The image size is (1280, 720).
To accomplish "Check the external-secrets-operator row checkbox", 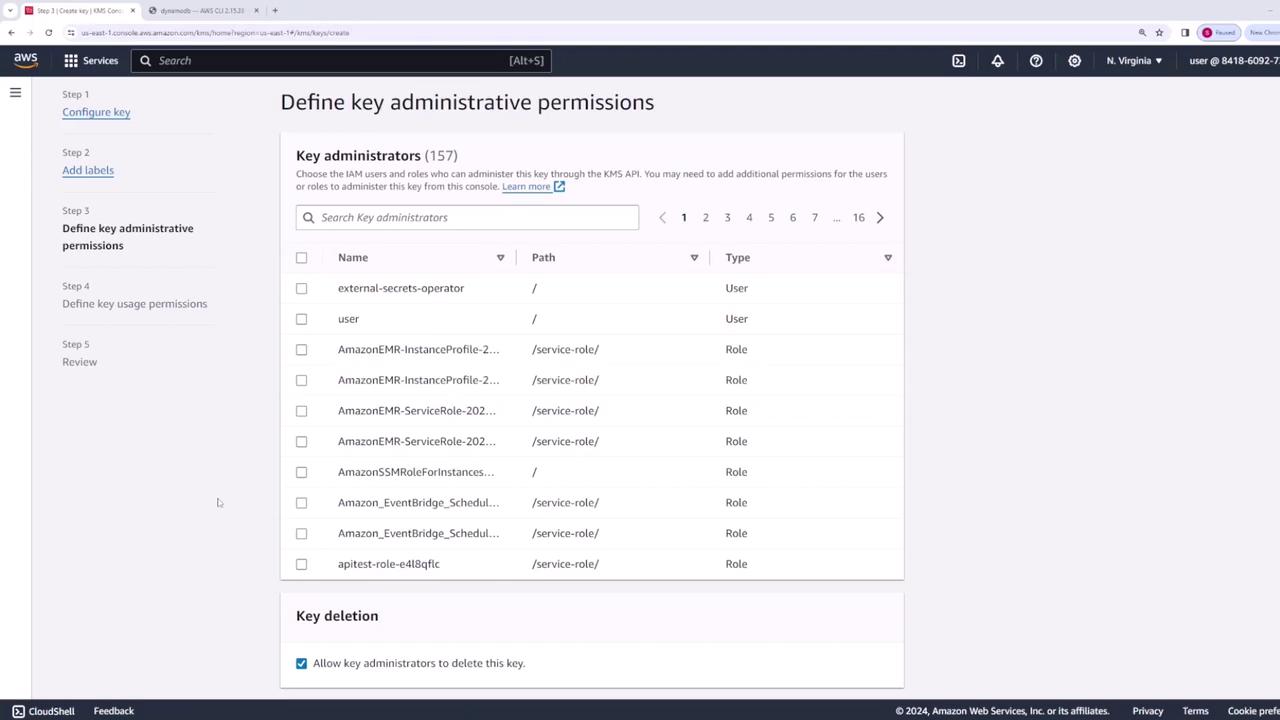I will coord(301,288).
